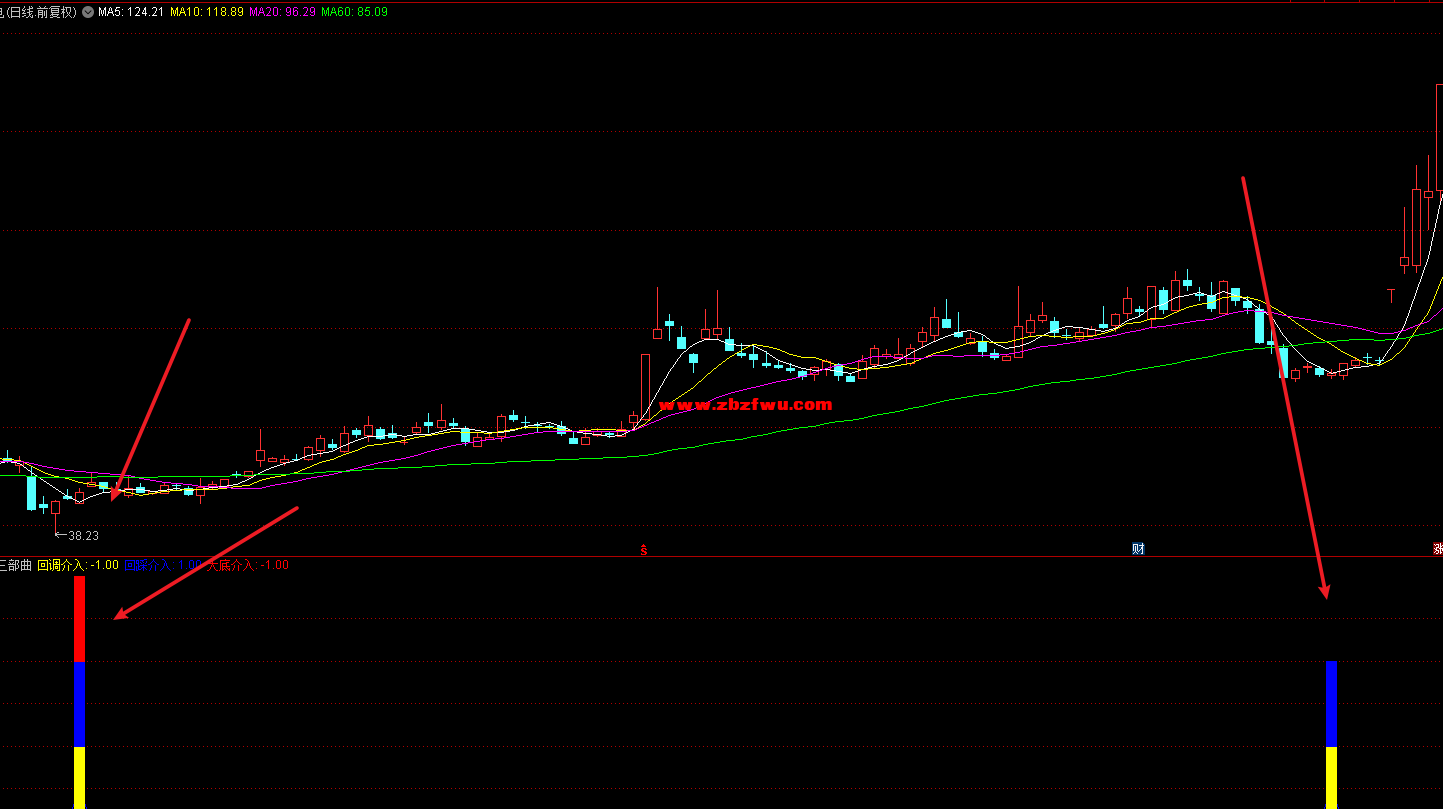Click the 38.23 low price label

pyautogui.click(x=83, y=535)
